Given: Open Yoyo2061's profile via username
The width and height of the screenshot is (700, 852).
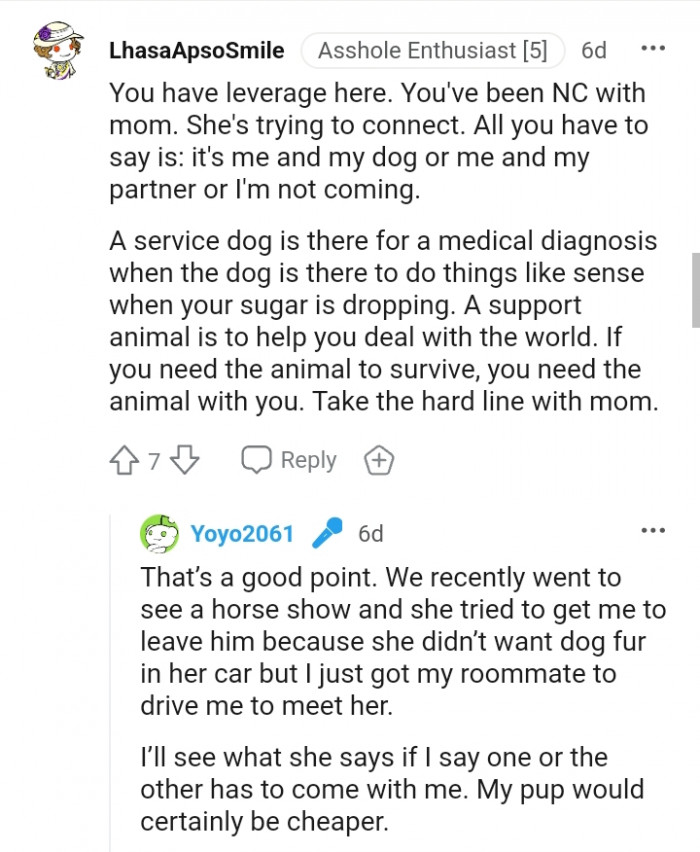Looking at the screenshot, I should (x=244, y=532).
